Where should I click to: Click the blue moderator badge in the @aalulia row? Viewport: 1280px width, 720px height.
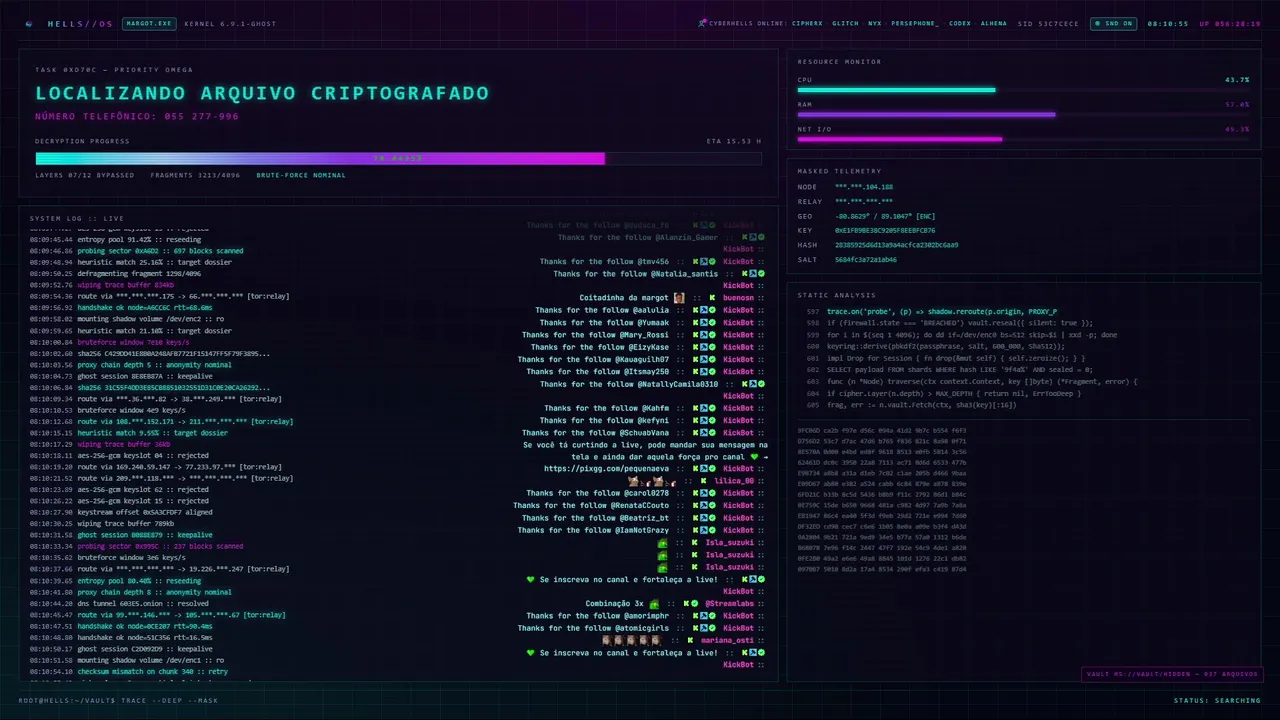pyautogui.click(x=703, y=310)
